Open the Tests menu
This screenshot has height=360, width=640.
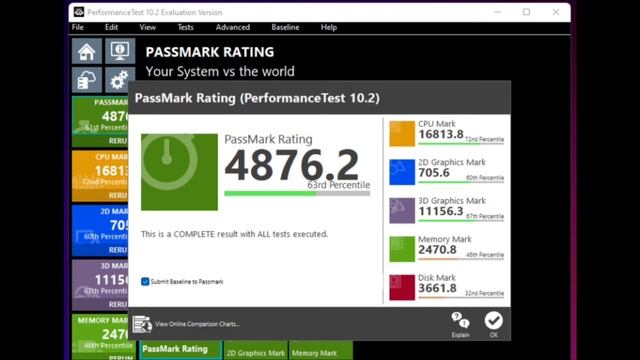185,27
